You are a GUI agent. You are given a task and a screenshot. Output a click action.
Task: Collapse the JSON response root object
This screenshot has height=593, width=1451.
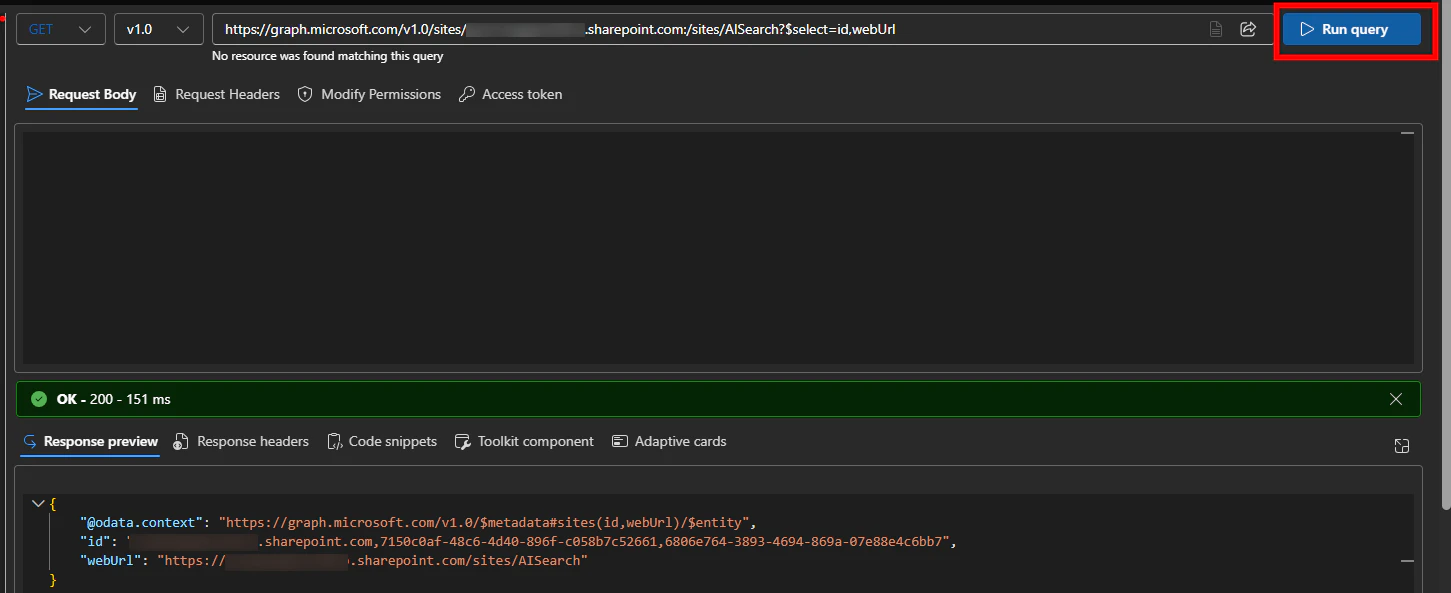point(38,504)
